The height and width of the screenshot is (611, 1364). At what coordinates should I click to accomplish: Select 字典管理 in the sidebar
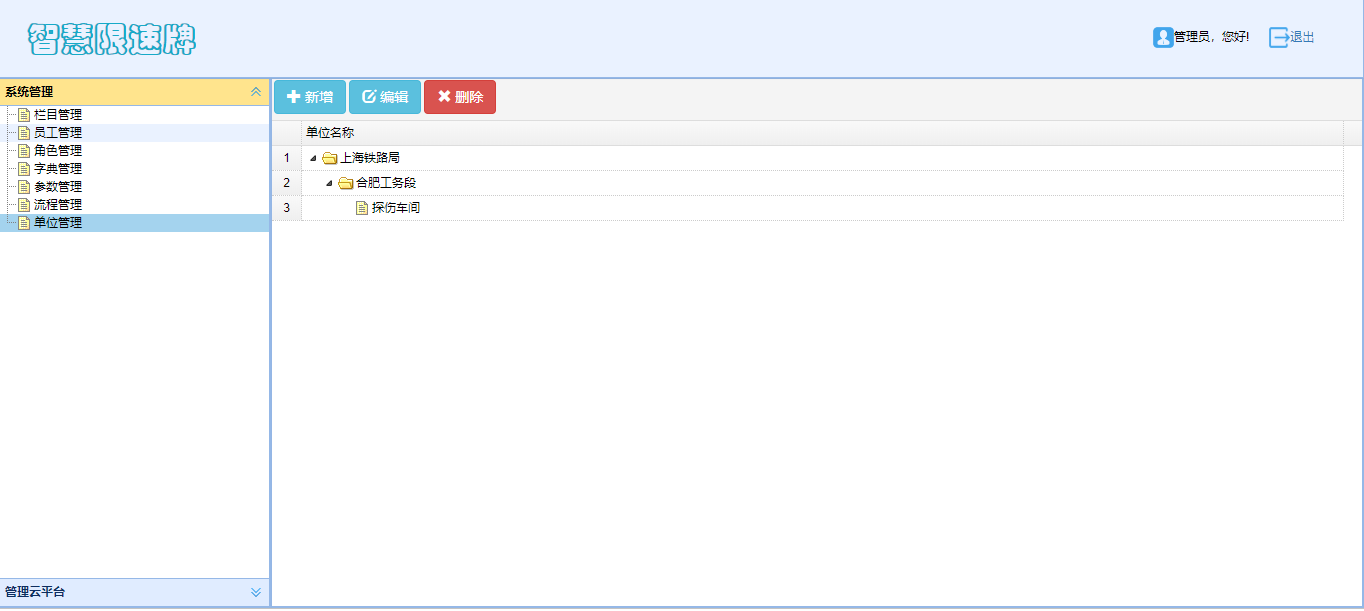tap(58, 169)
